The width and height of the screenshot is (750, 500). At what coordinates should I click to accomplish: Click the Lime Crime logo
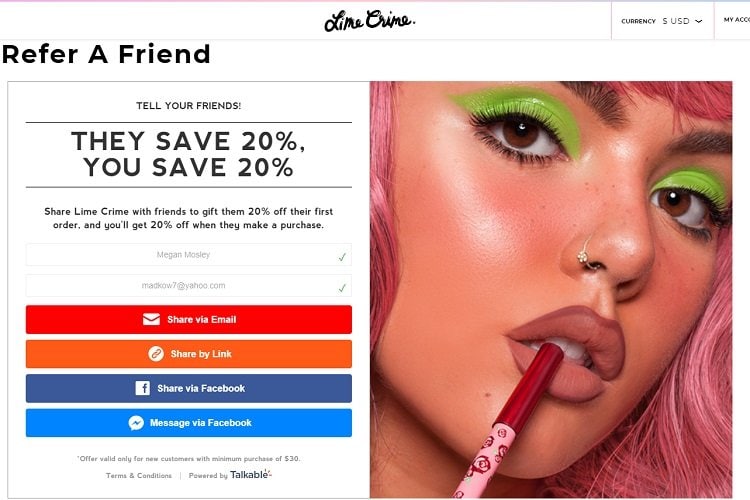point(370,21)
